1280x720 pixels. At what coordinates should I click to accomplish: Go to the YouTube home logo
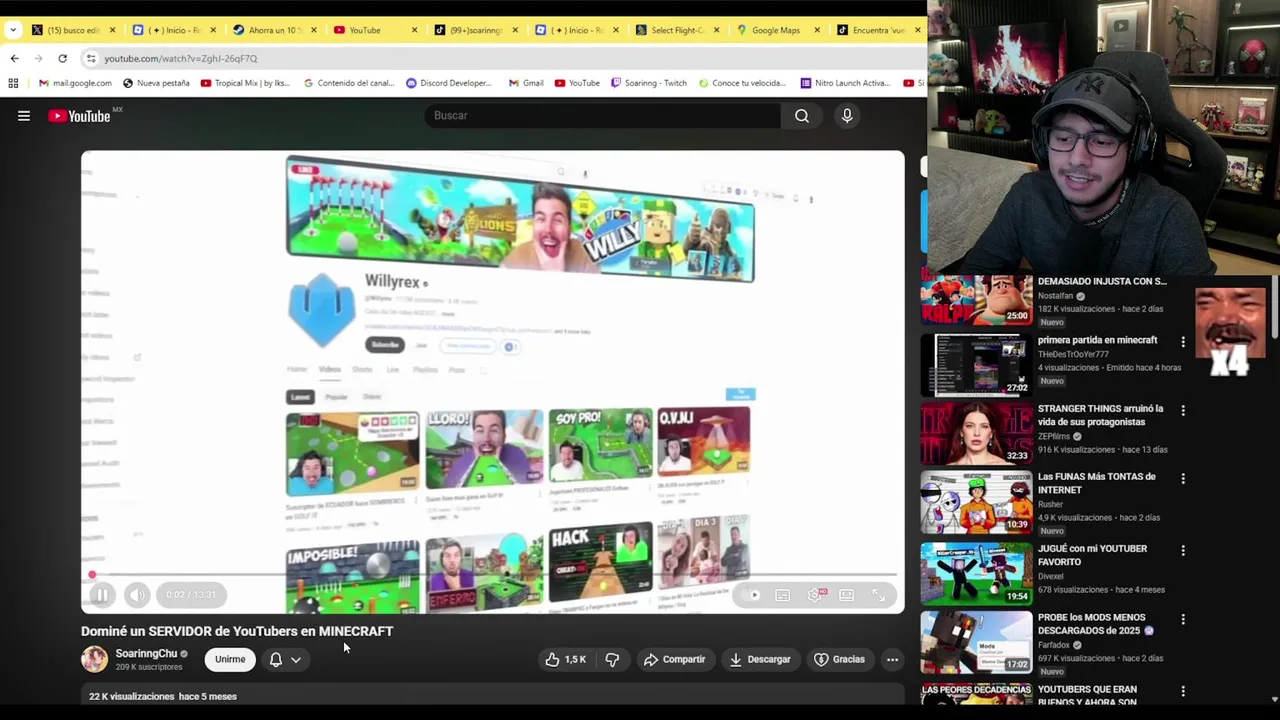pos(79,116)
